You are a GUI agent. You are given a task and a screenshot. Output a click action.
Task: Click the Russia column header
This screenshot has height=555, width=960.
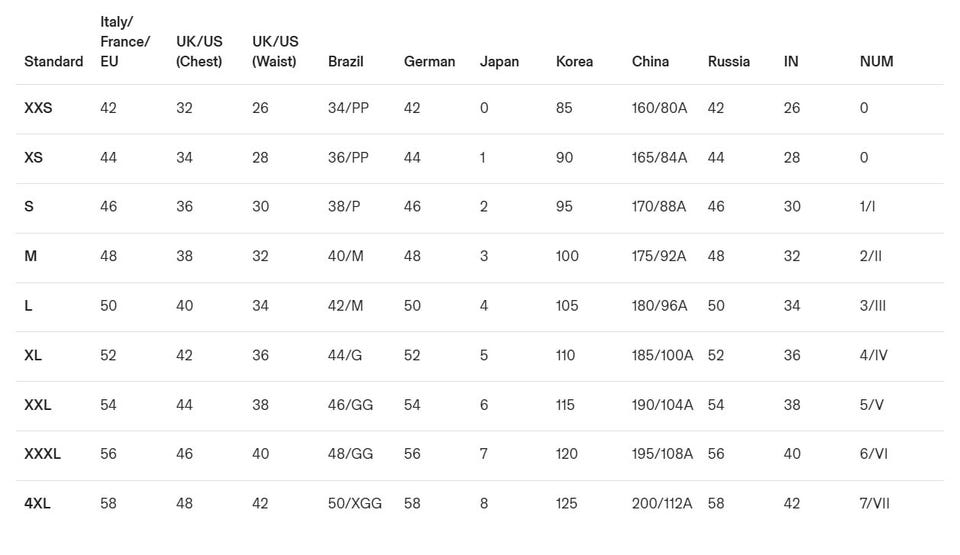tap(728, 62)
